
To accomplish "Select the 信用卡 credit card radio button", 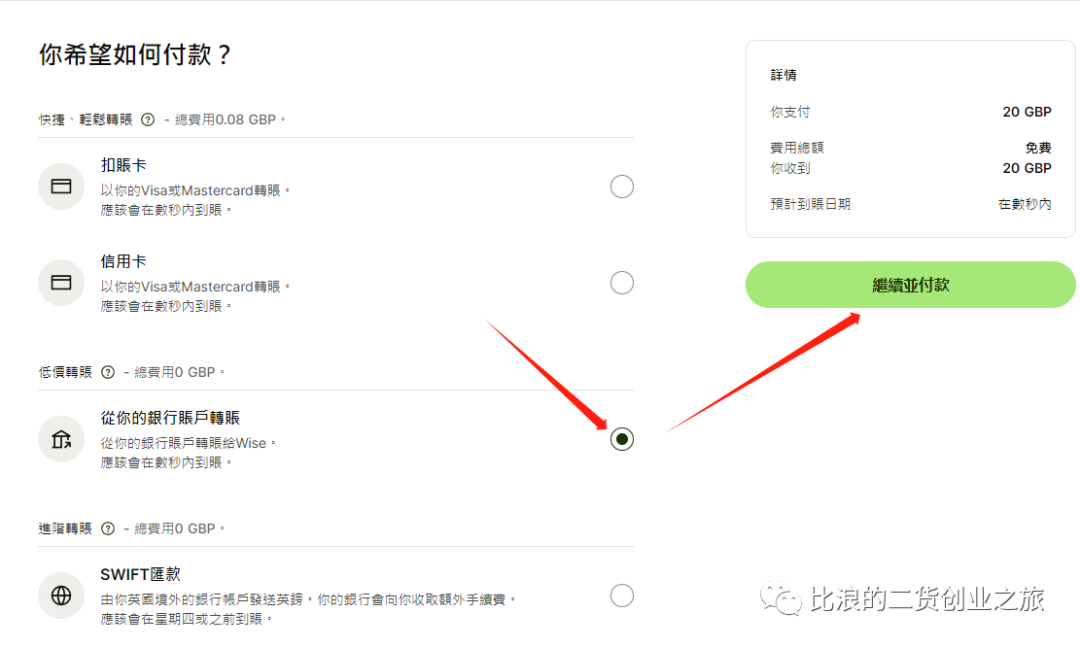I will point(621,283).
